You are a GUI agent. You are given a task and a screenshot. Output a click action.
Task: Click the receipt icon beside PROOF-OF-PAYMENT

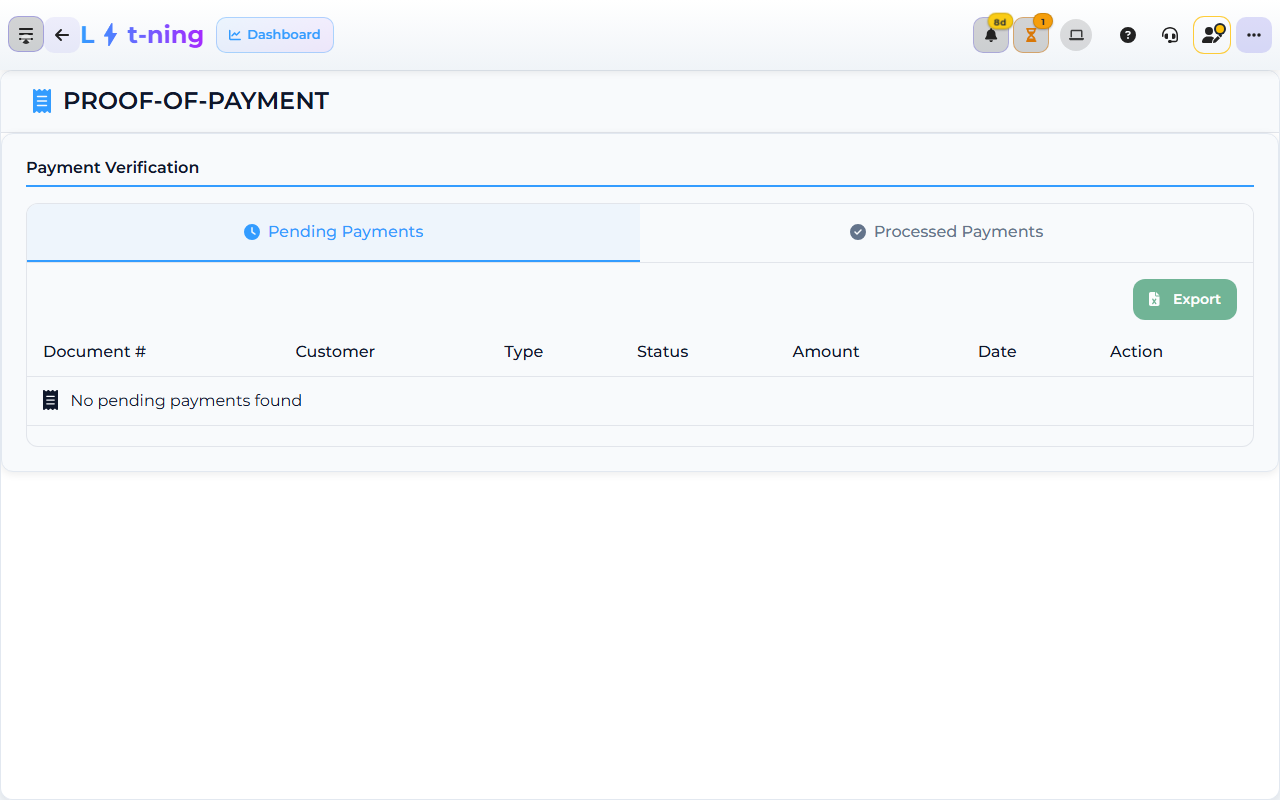tap(41, 101)
